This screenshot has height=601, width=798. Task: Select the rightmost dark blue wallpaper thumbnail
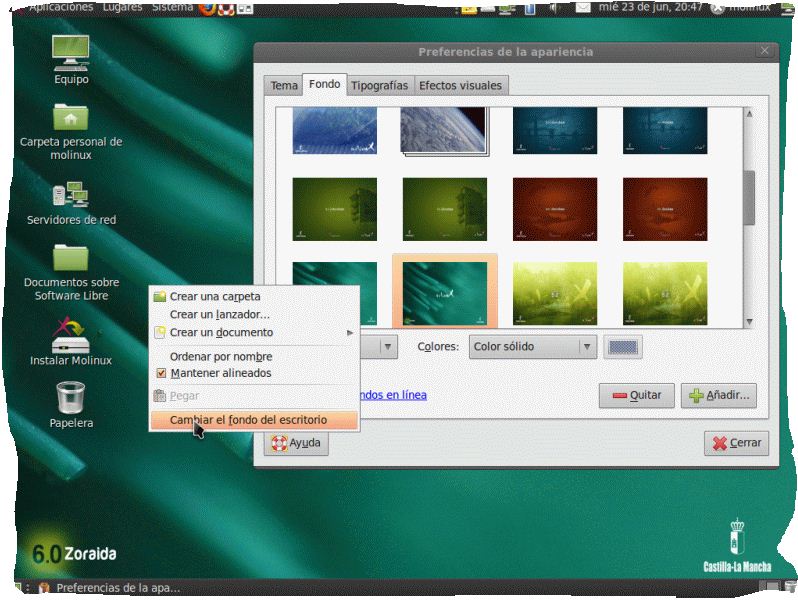665,130
